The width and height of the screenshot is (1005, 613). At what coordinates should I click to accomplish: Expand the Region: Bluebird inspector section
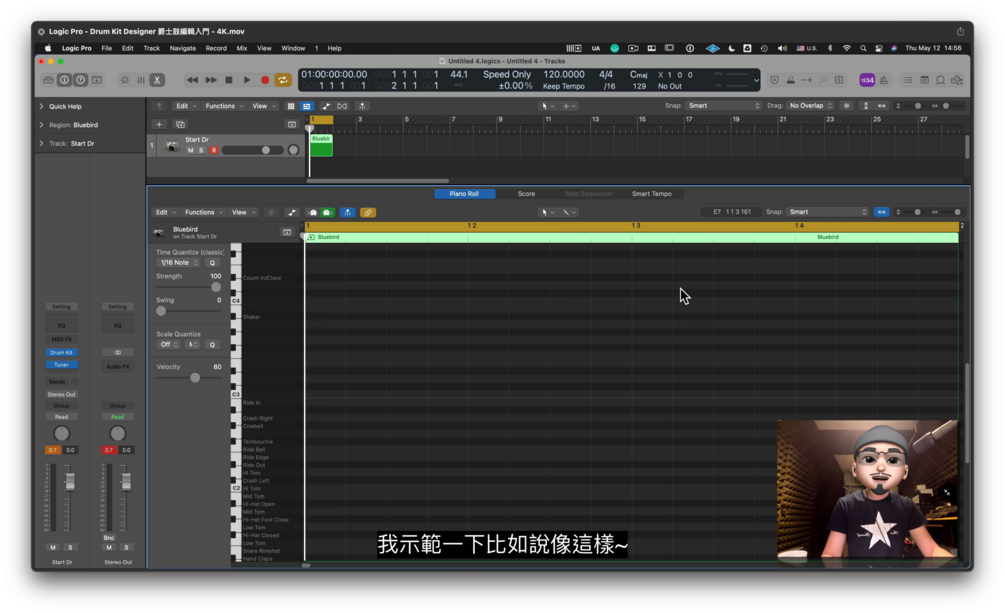pos(42,125)
